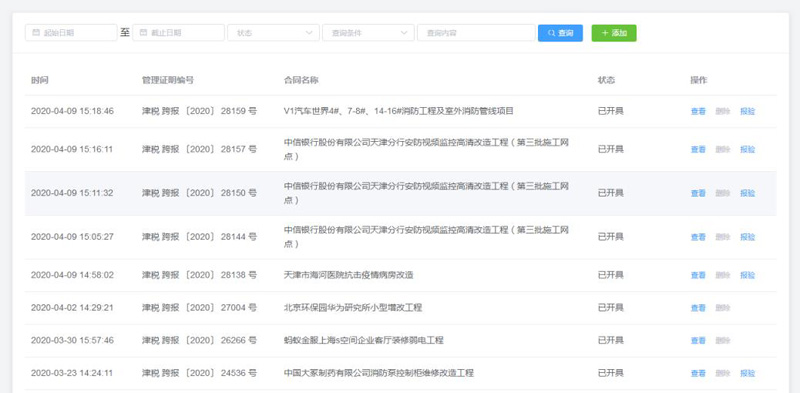Click 报验 for record 24536
800x393 pixels.
(747, 373)
